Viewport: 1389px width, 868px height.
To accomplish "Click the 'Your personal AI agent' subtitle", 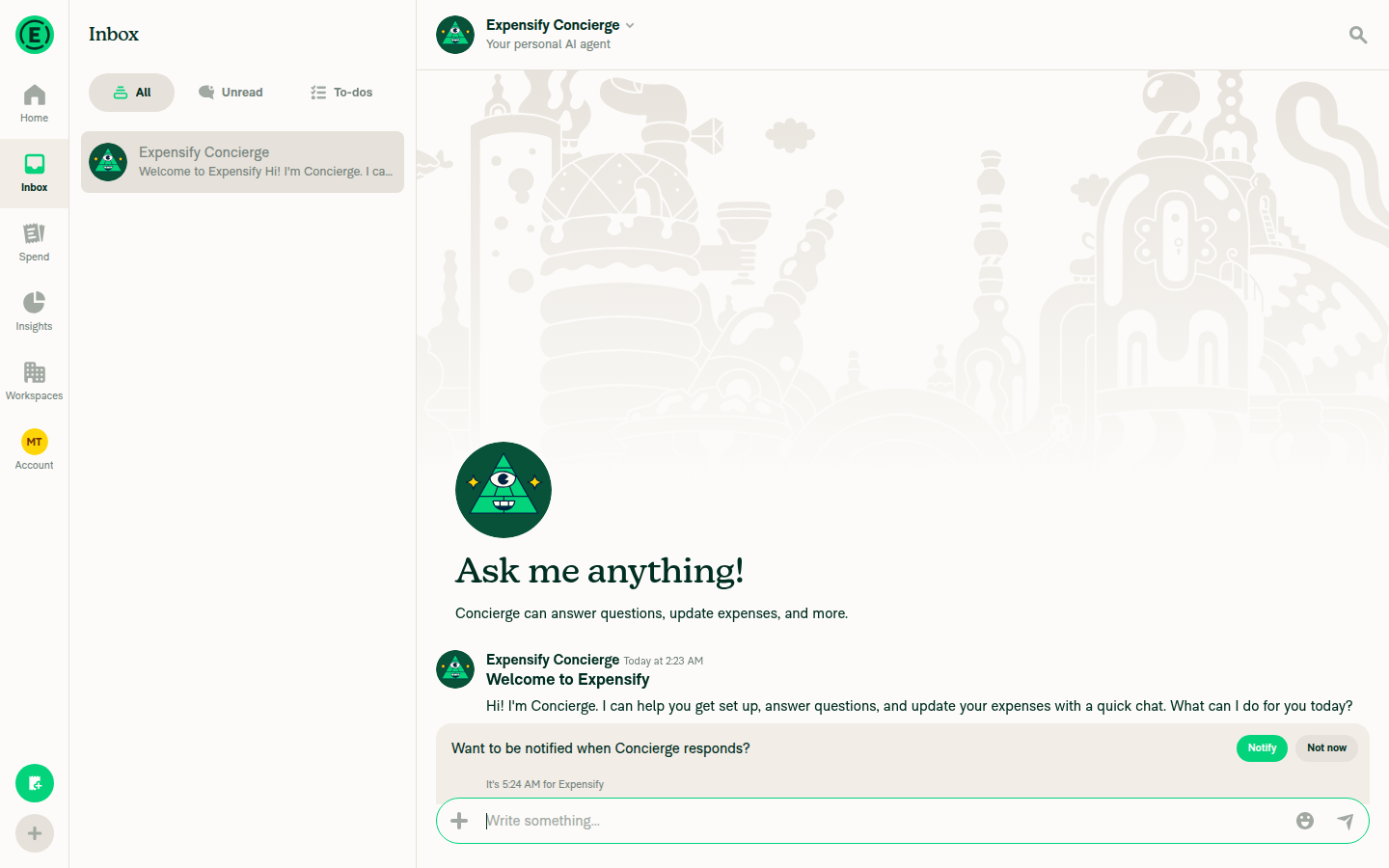I will point(548,44).
